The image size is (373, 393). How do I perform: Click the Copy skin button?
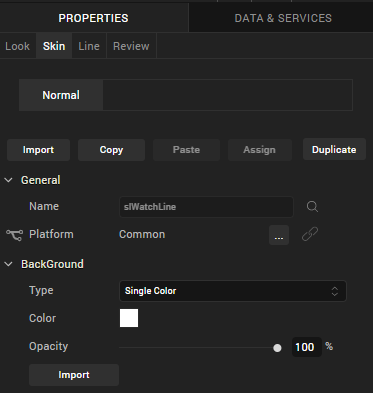[x=111, y=150]
